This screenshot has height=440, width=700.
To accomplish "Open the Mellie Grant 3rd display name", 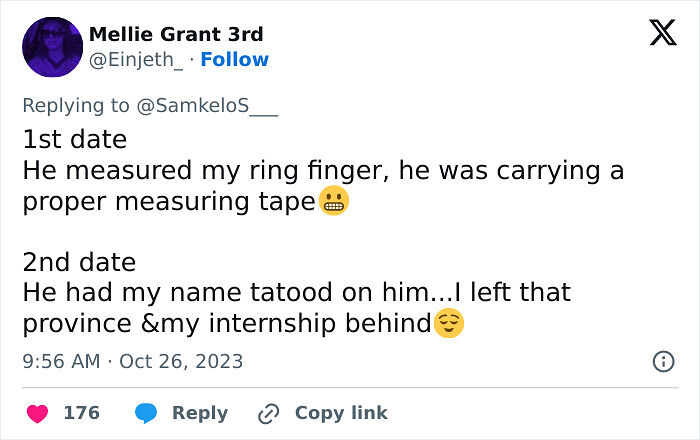I will pyautogui.click(x=176, y=34).
